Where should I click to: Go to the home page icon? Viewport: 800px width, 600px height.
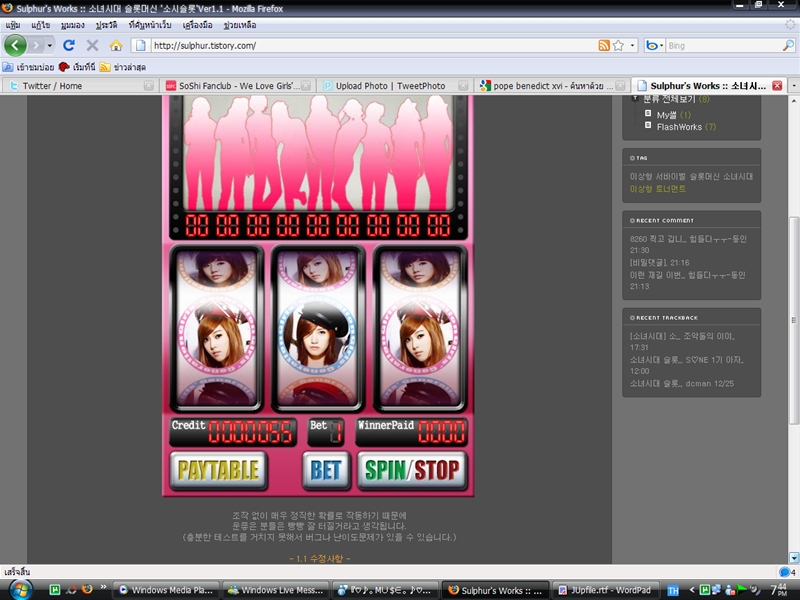pos(116,45)
